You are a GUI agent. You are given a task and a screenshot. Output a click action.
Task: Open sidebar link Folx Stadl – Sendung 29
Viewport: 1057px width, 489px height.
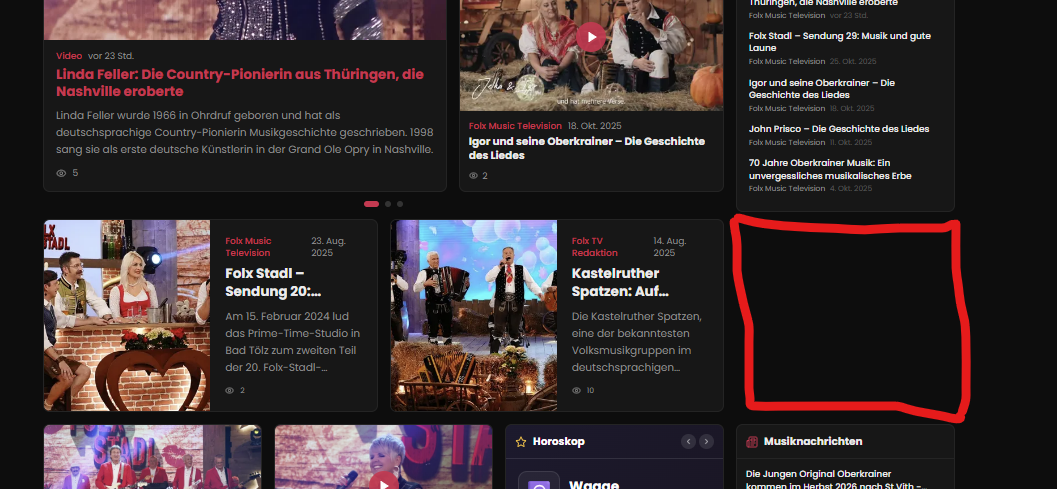tap(839, 42)
